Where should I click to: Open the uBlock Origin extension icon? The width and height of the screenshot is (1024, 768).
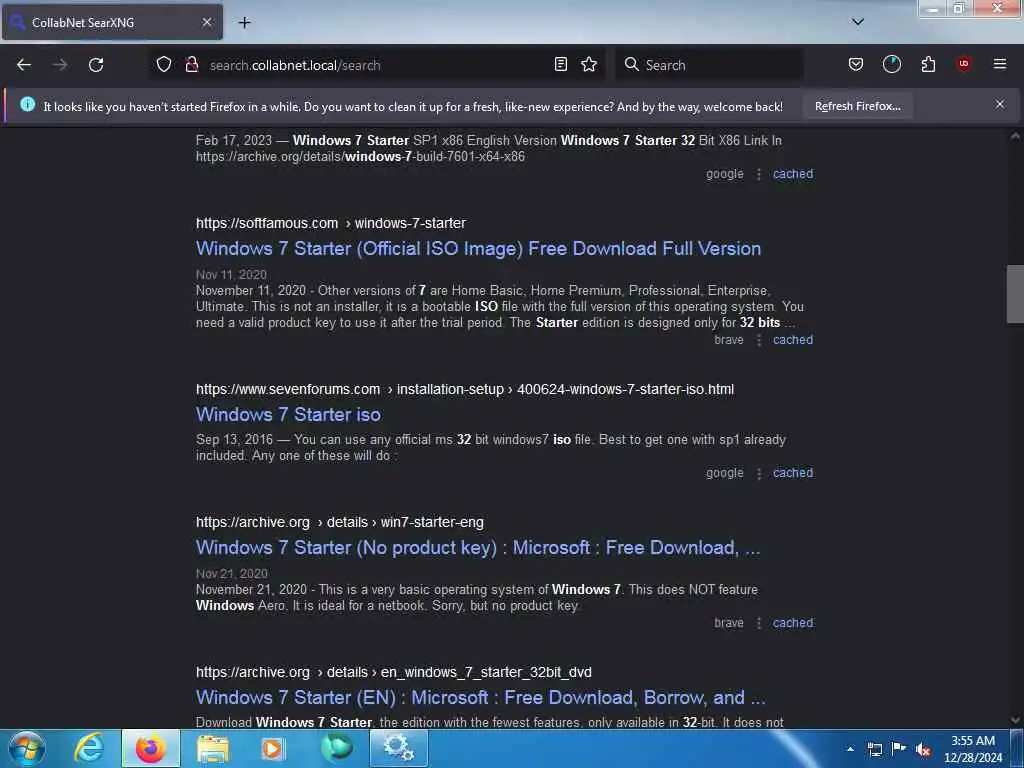tap(964, 64)
